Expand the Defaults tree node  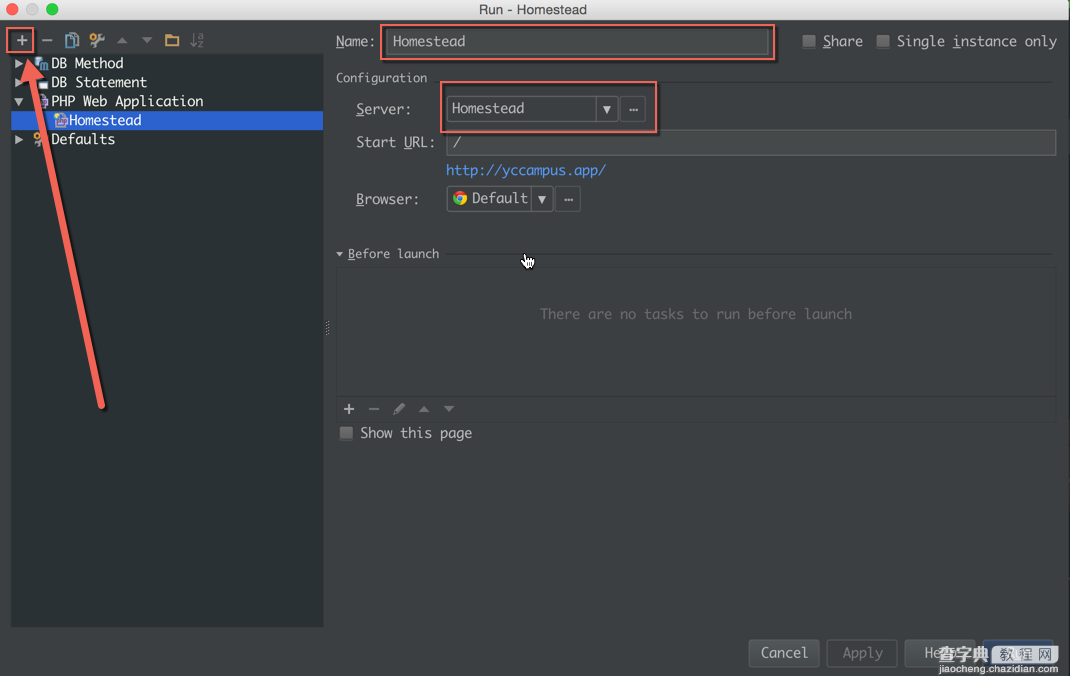point(19,140)
